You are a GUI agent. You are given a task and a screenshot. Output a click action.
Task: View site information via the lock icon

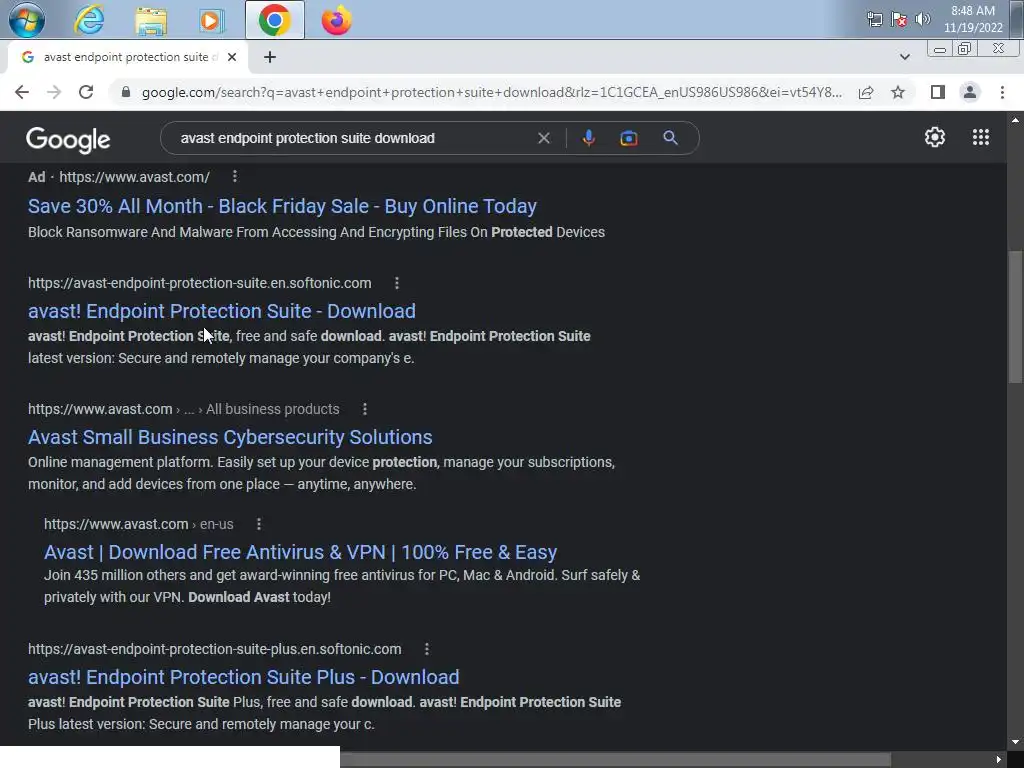pos(126,92)
